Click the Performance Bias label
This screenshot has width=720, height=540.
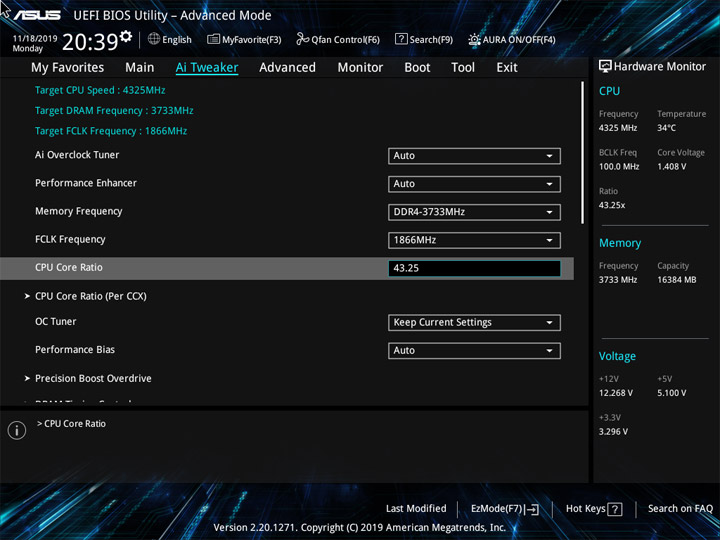pyautogui.click(x=75, y=349)
